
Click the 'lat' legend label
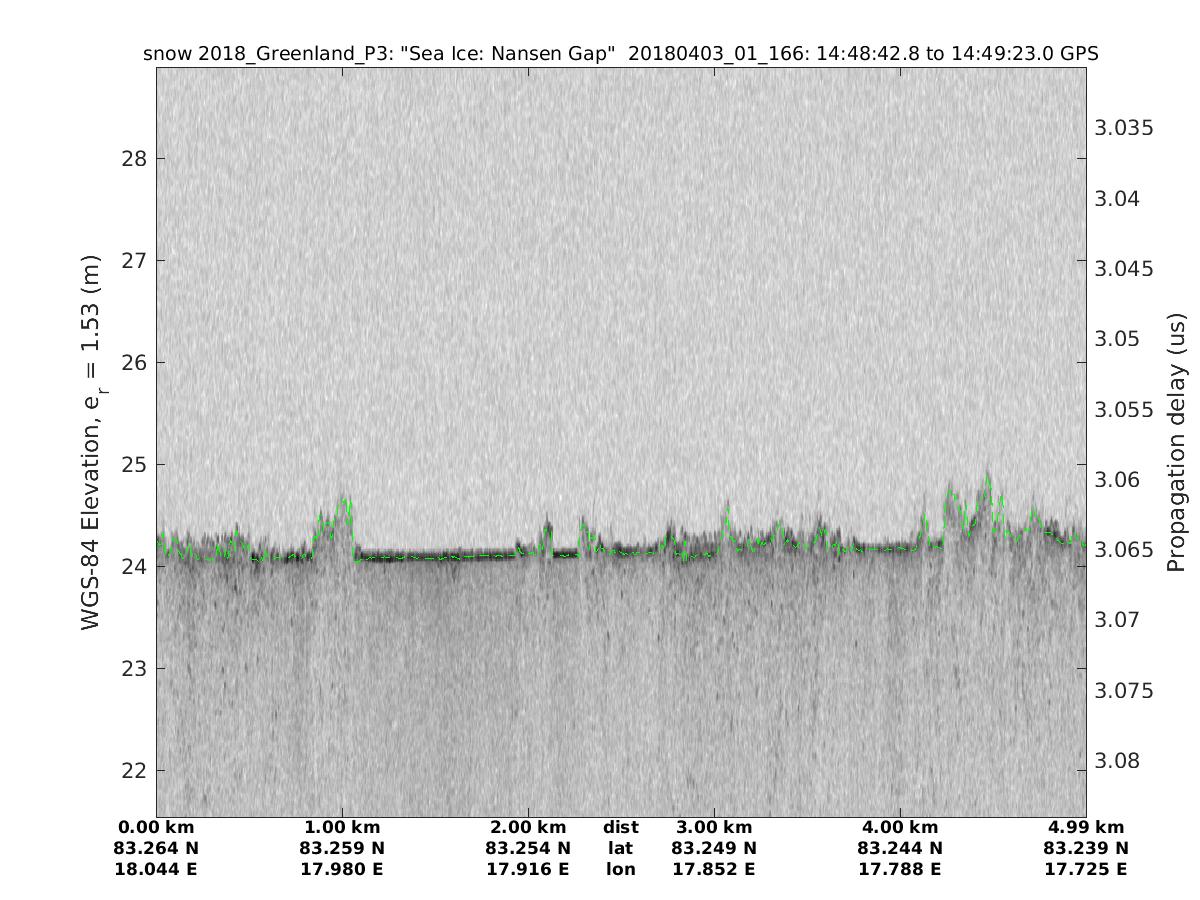pyautogui.click(x=621, y=848)
